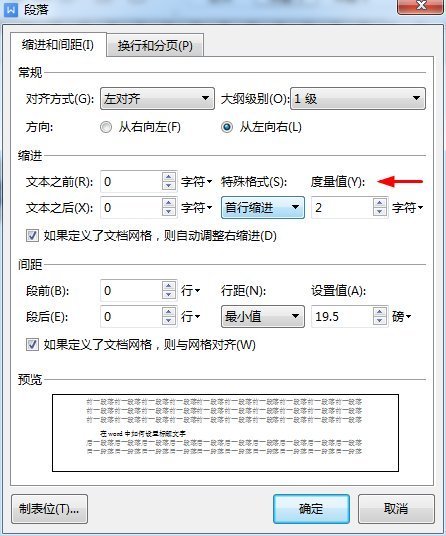Viewport: 446px width, 536px height.
Task: Decrease 文本之前 indent with down arrow
Action: point(169,186)
